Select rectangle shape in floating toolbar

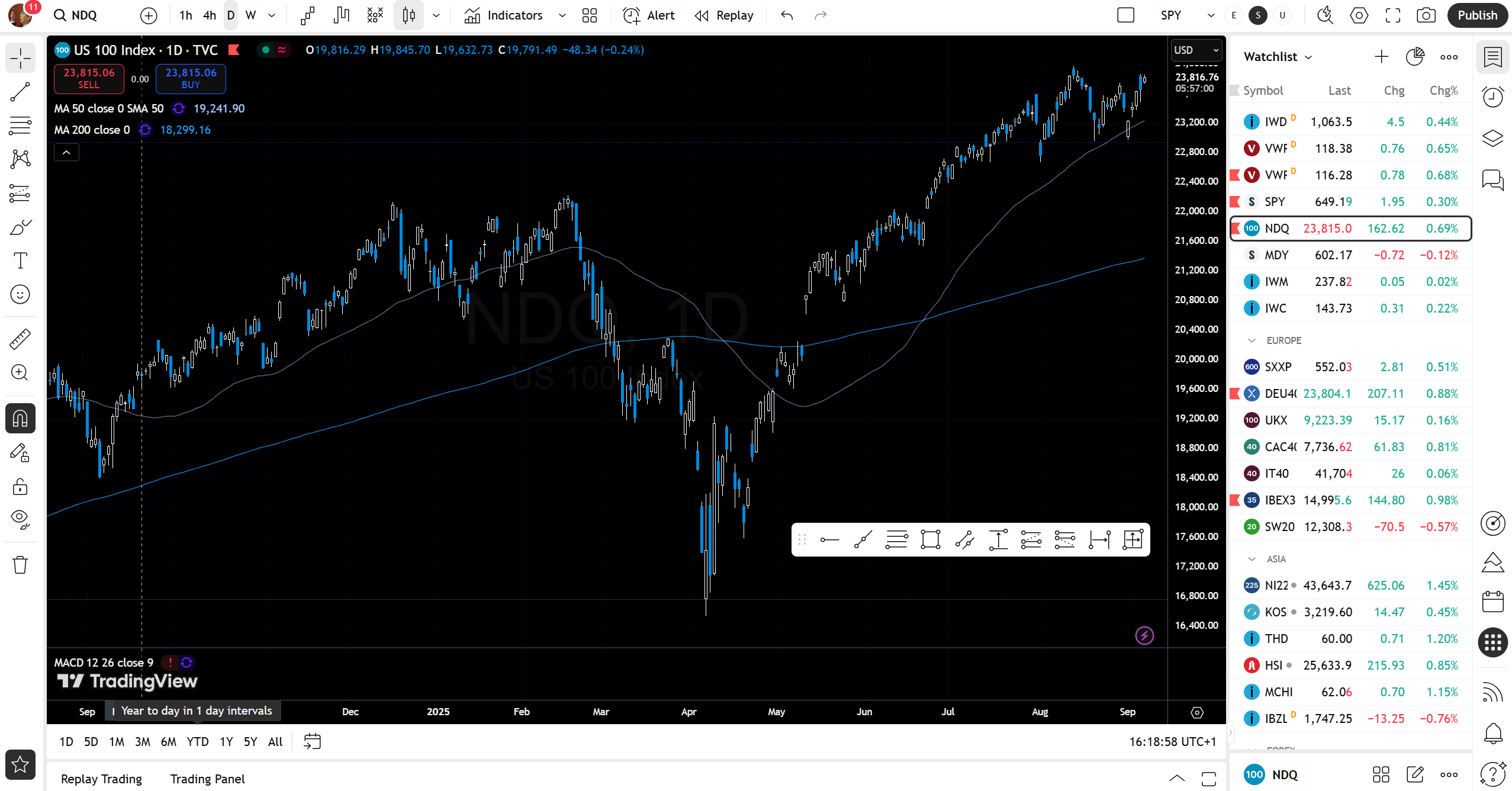(x=930, y=539)
